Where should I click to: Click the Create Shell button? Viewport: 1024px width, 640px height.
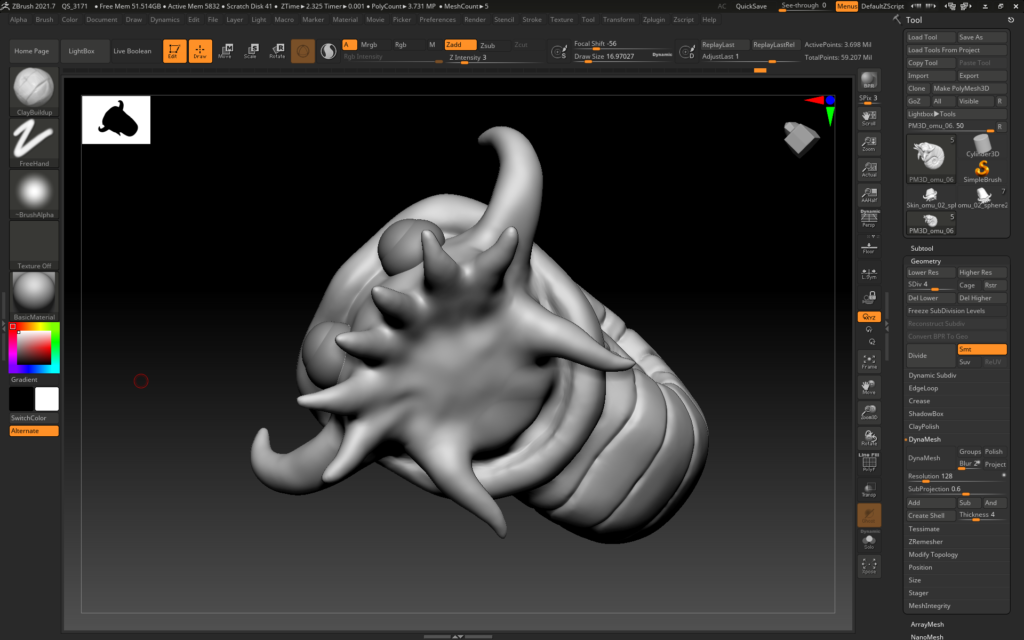(931, 515)
